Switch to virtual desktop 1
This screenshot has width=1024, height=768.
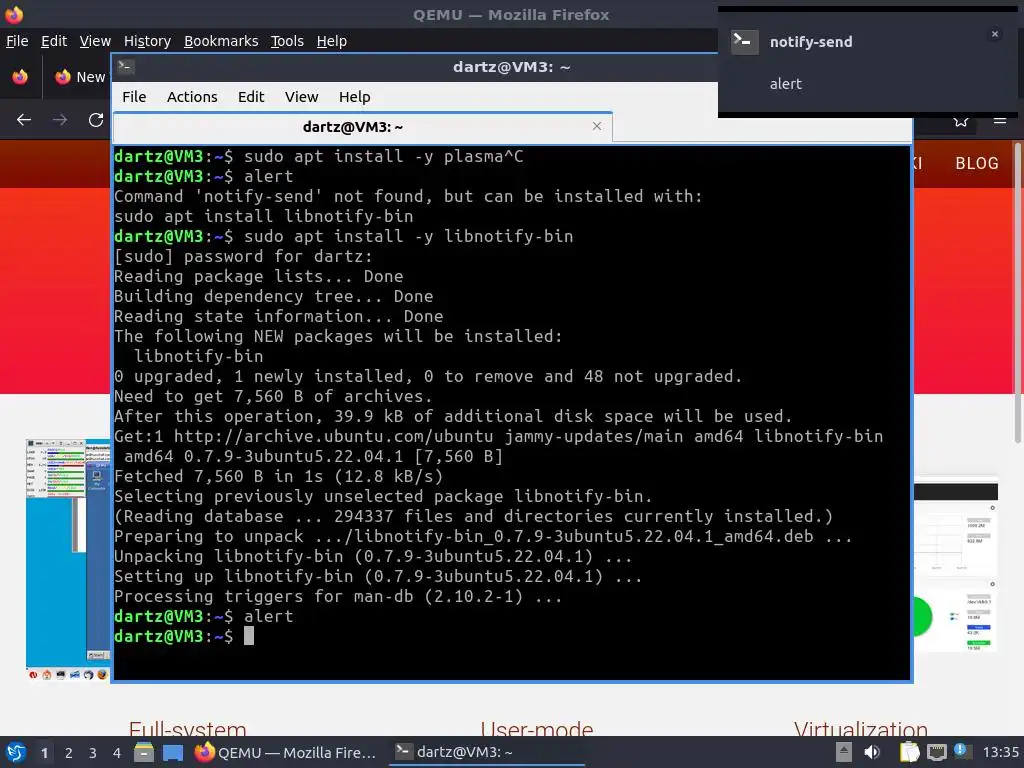(x=44, y=753)
